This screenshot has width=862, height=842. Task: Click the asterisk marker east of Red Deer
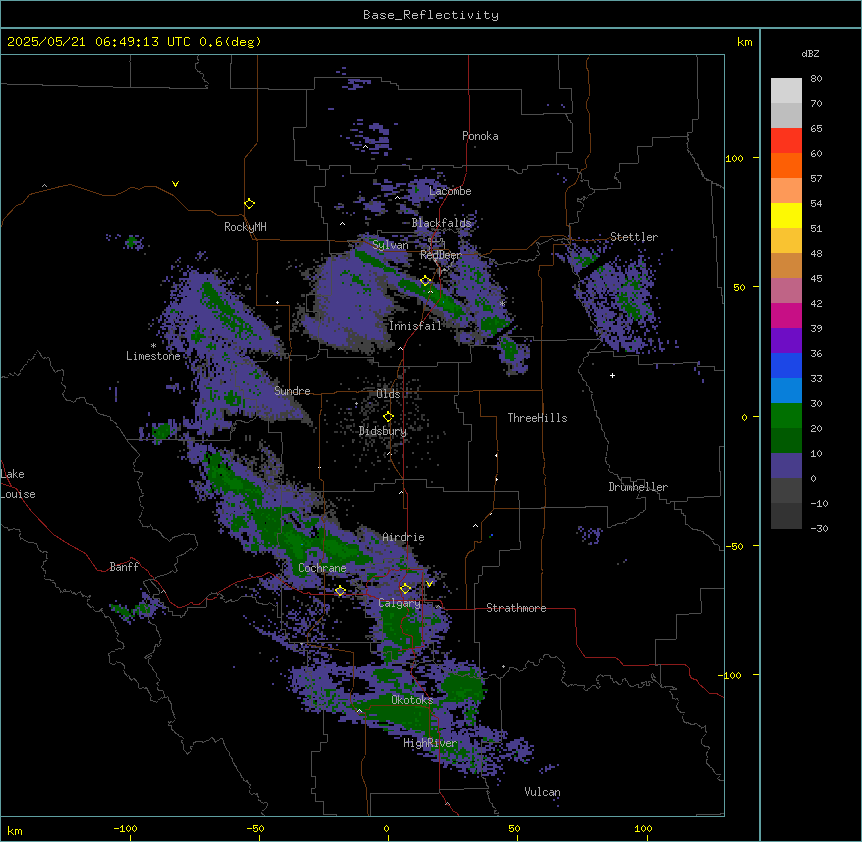click(502, 303)
